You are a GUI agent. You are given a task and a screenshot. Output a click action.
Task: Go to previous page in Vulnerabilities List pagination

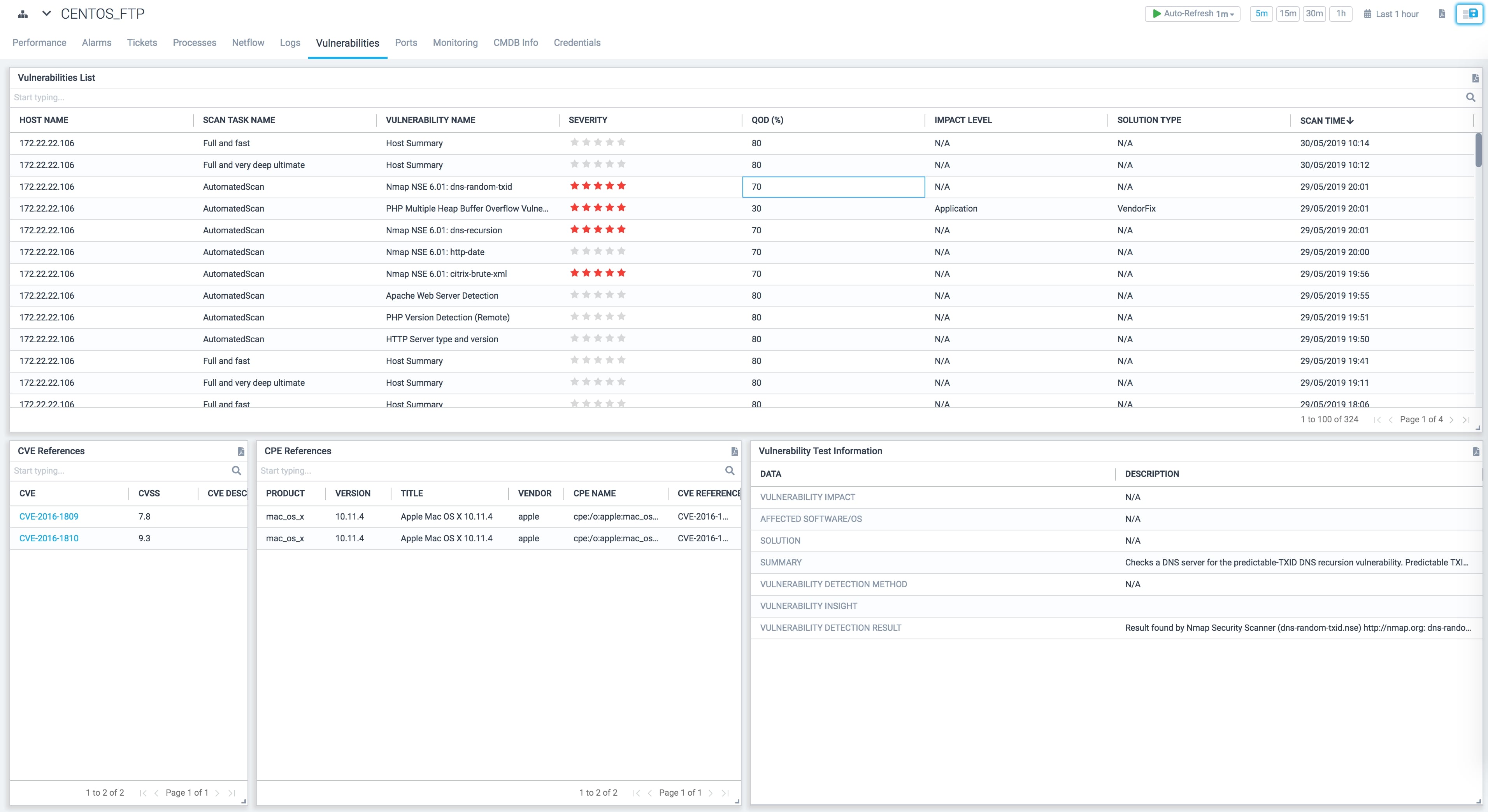1390,420
